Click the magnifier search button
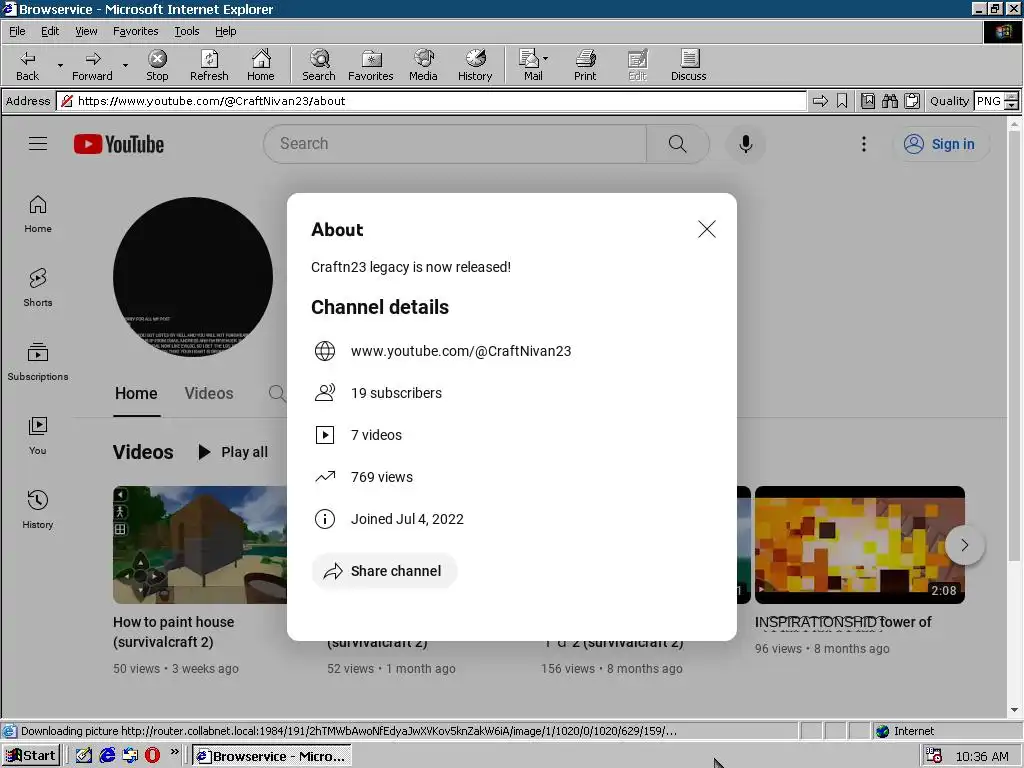 point(678,144)
